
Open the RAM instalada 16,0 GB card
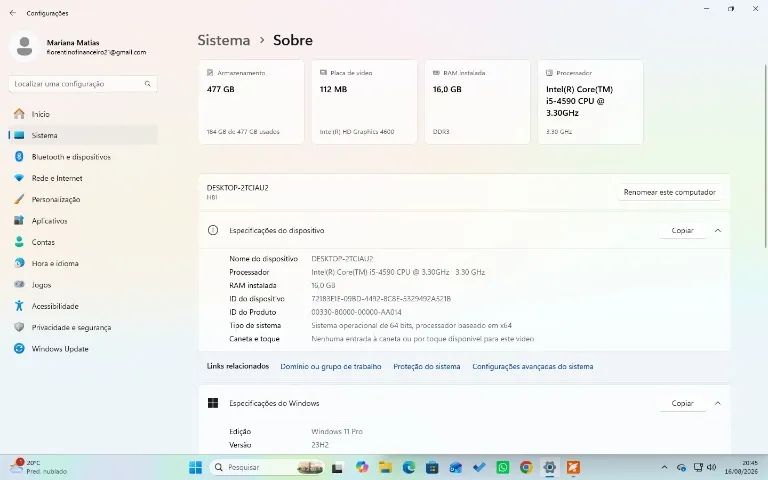[x=477, y=102]
